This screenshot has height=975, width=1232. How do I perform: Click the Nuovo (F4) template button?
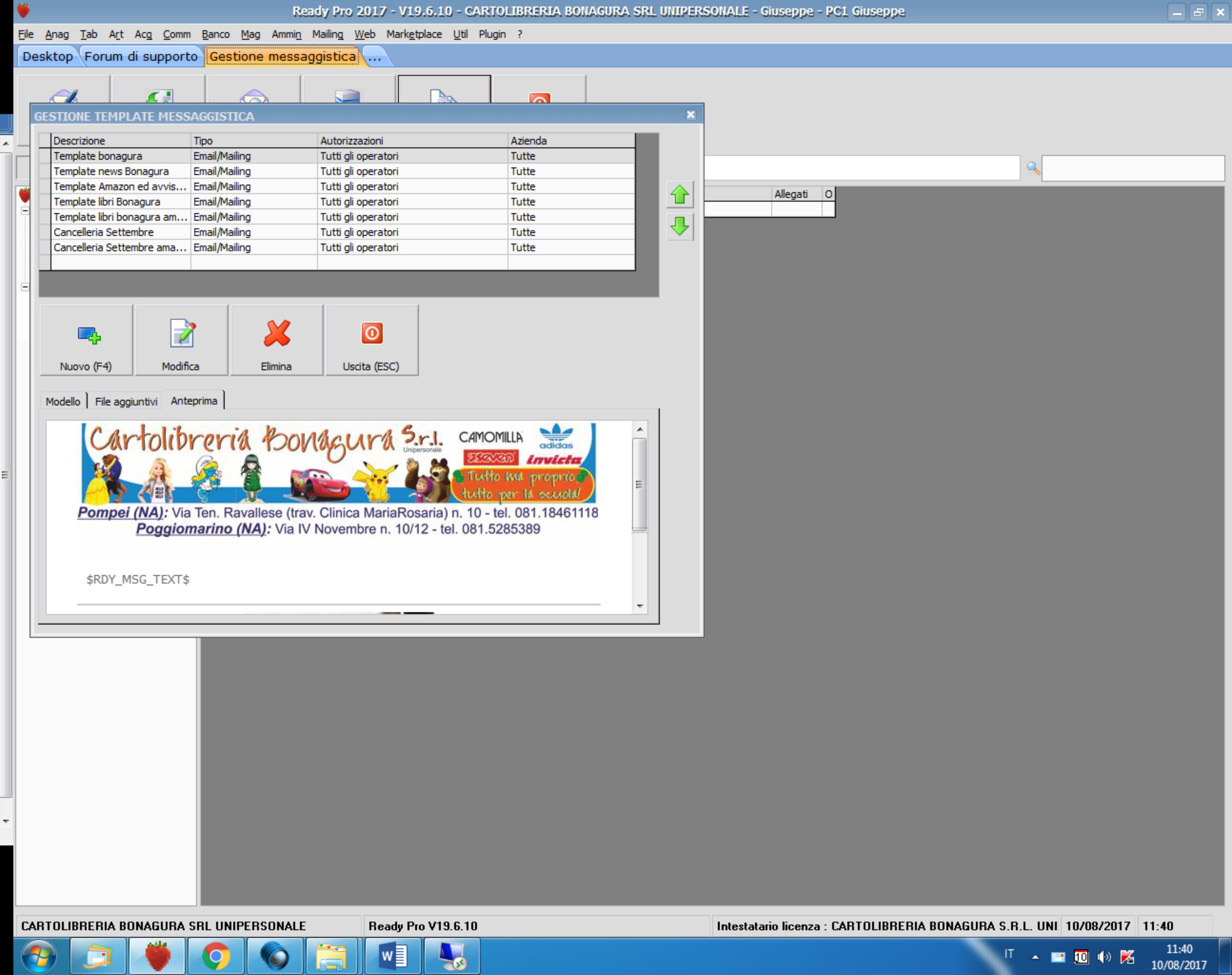86,341
